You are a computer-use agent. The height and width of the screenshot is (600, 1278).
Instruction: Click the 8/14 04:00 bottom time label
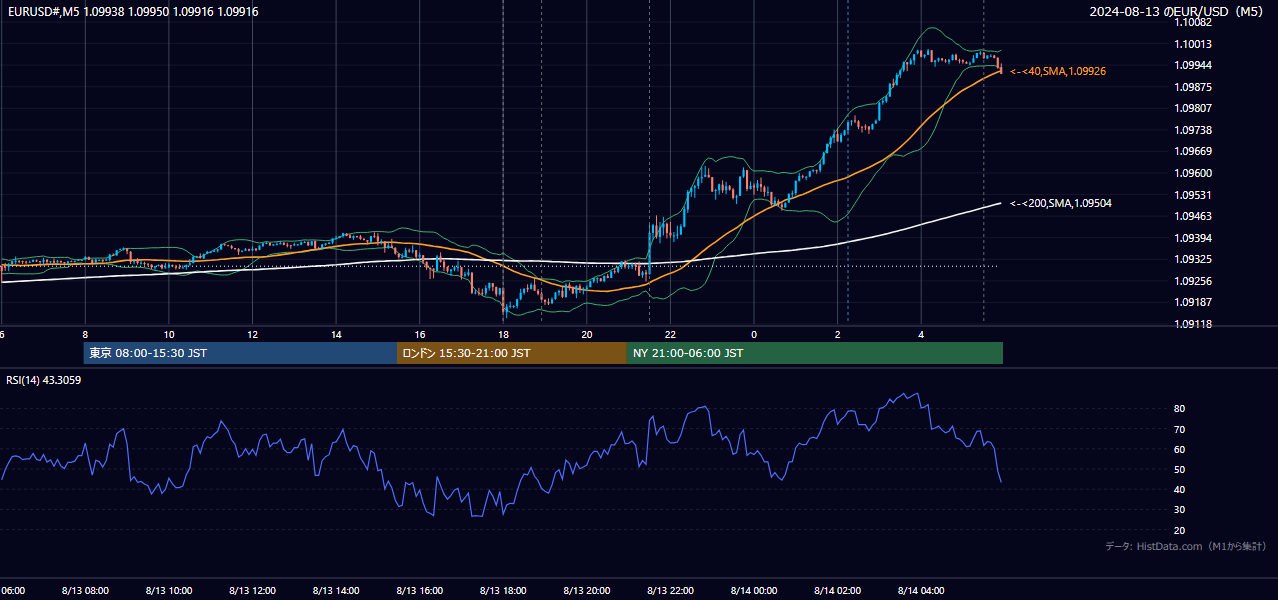click(x=921, y=591)
